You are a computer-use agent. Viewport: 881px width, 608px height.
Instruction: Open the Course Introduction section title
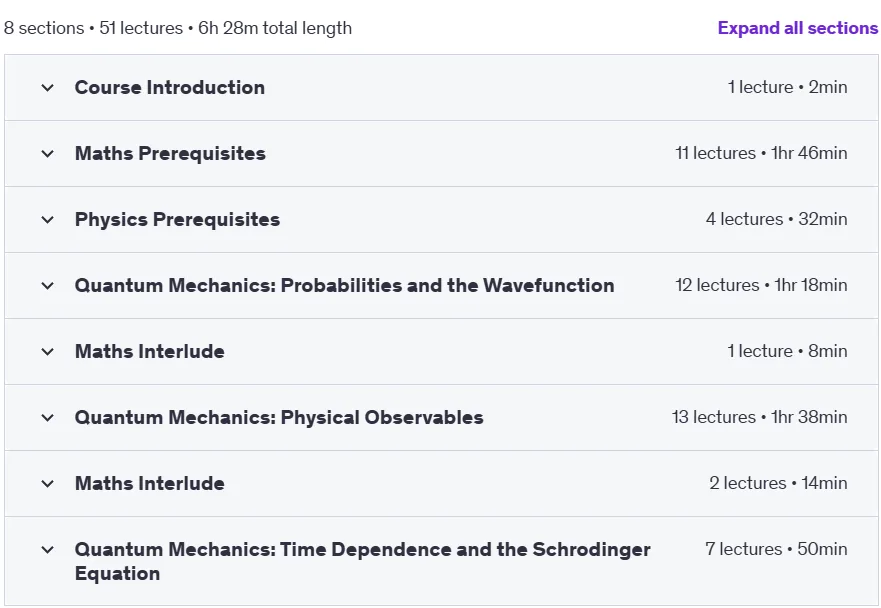(170, 88)
